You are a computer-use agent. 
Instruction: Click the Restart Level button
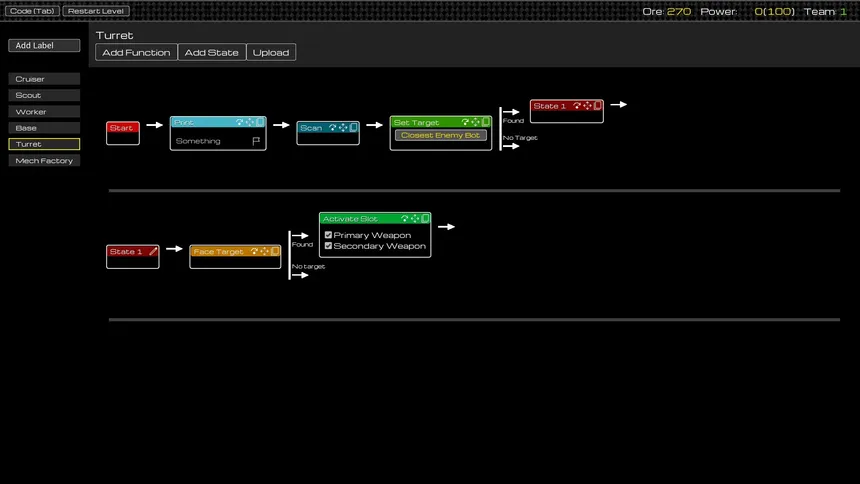[x=96, y=11]
